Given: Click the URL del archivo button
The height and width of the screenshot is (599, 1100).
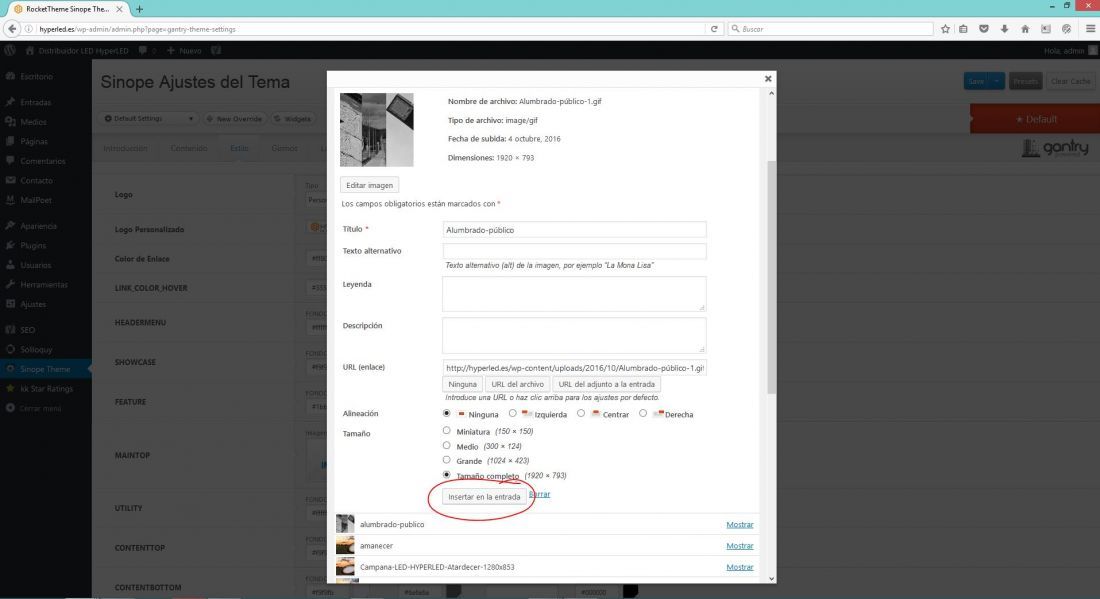Looking at the screenshot, I should point(518,384).
